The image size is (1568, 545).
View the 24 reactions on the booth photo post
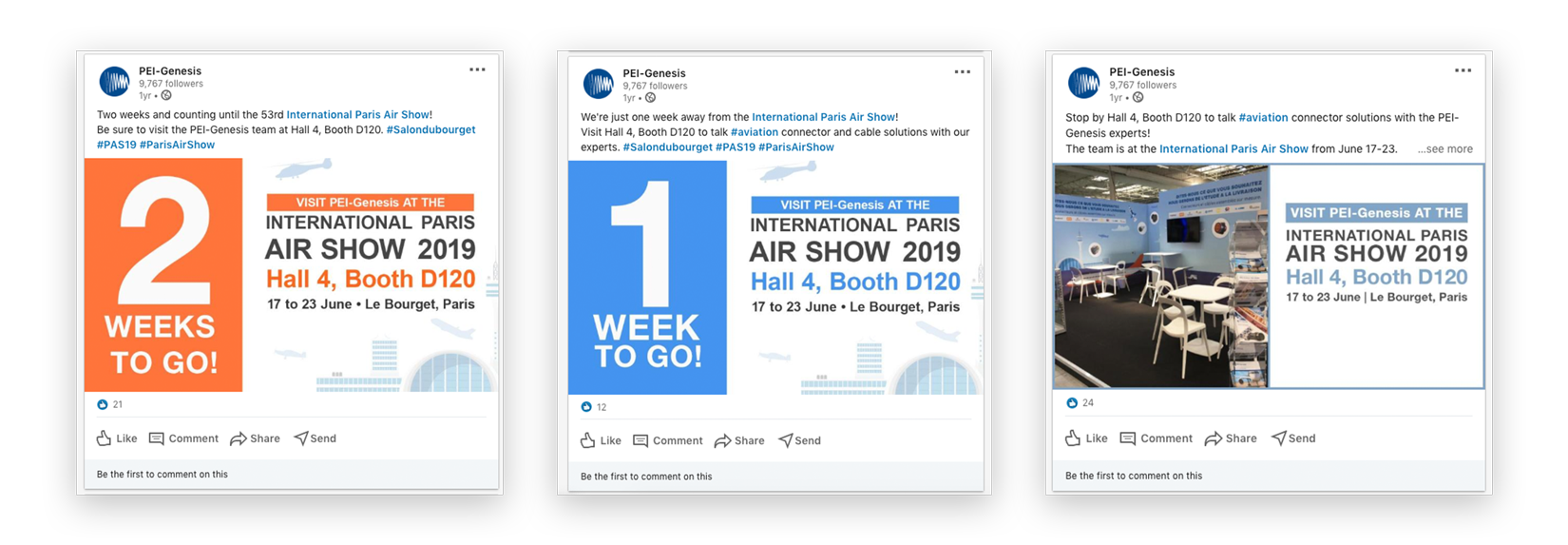click(x=1080, y=403)
